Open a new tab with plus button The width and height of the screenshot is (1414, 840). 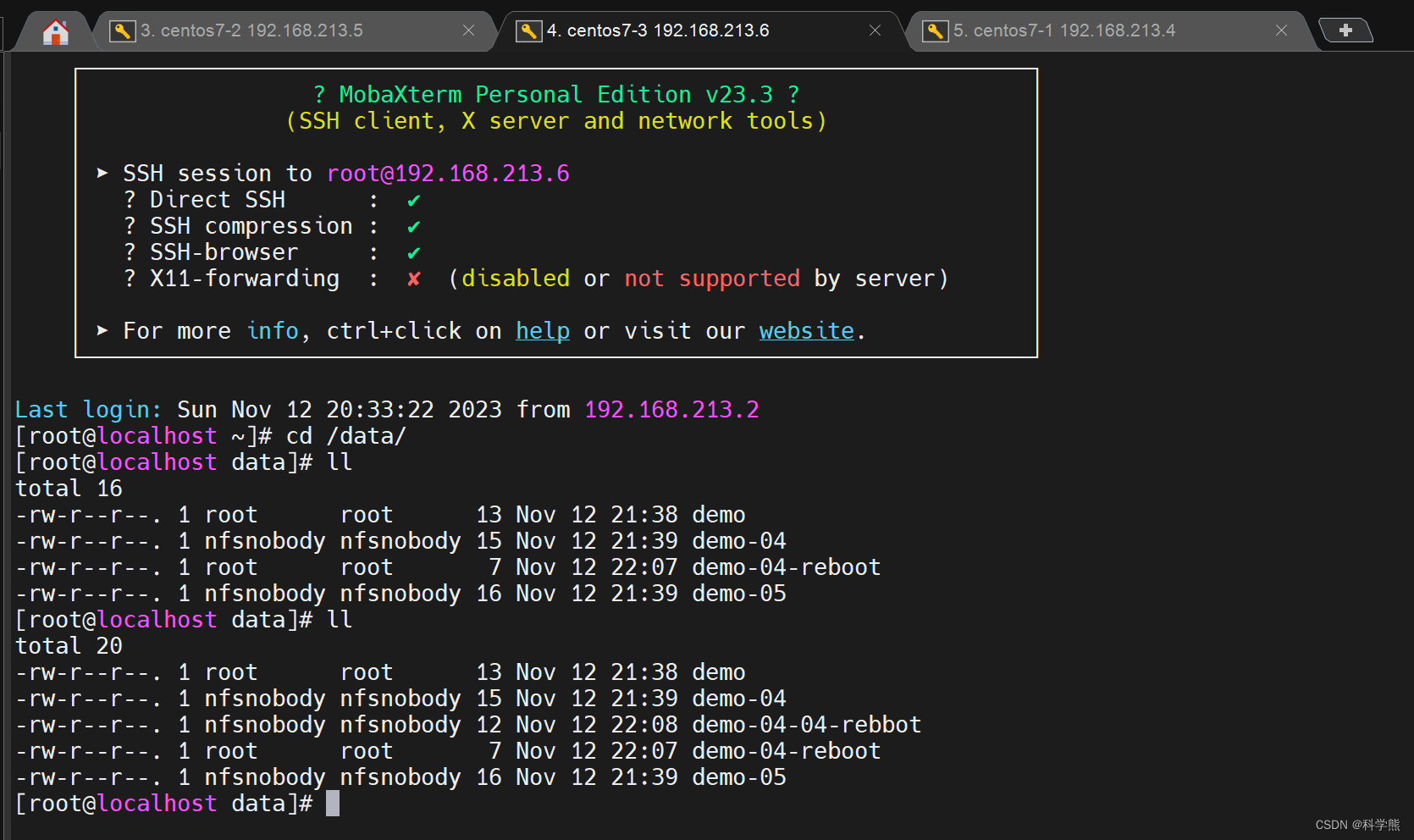(1345, 30)
